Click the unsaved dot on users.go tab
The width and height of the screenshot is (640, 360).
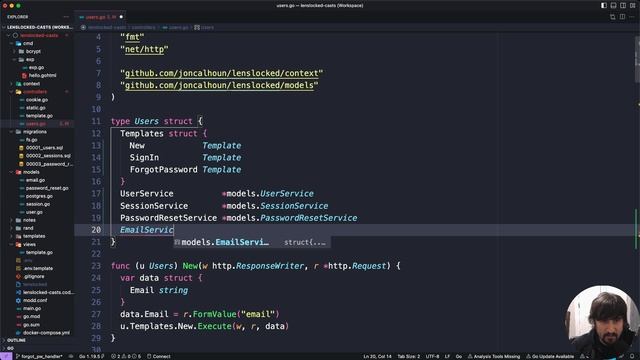(x=121, y=17)
